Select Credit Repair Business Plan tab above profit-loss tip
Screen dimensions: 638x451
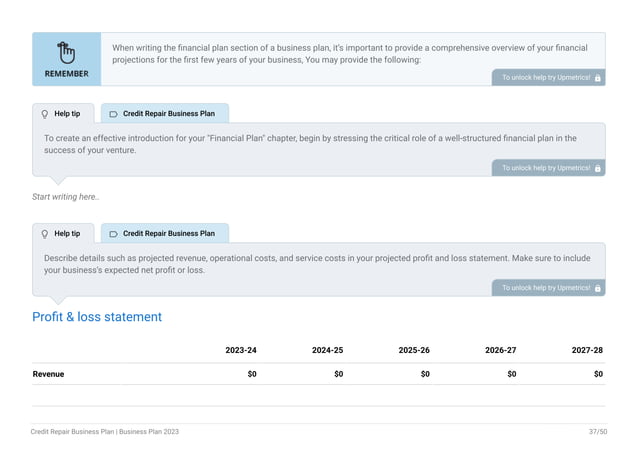click(164, 233)
